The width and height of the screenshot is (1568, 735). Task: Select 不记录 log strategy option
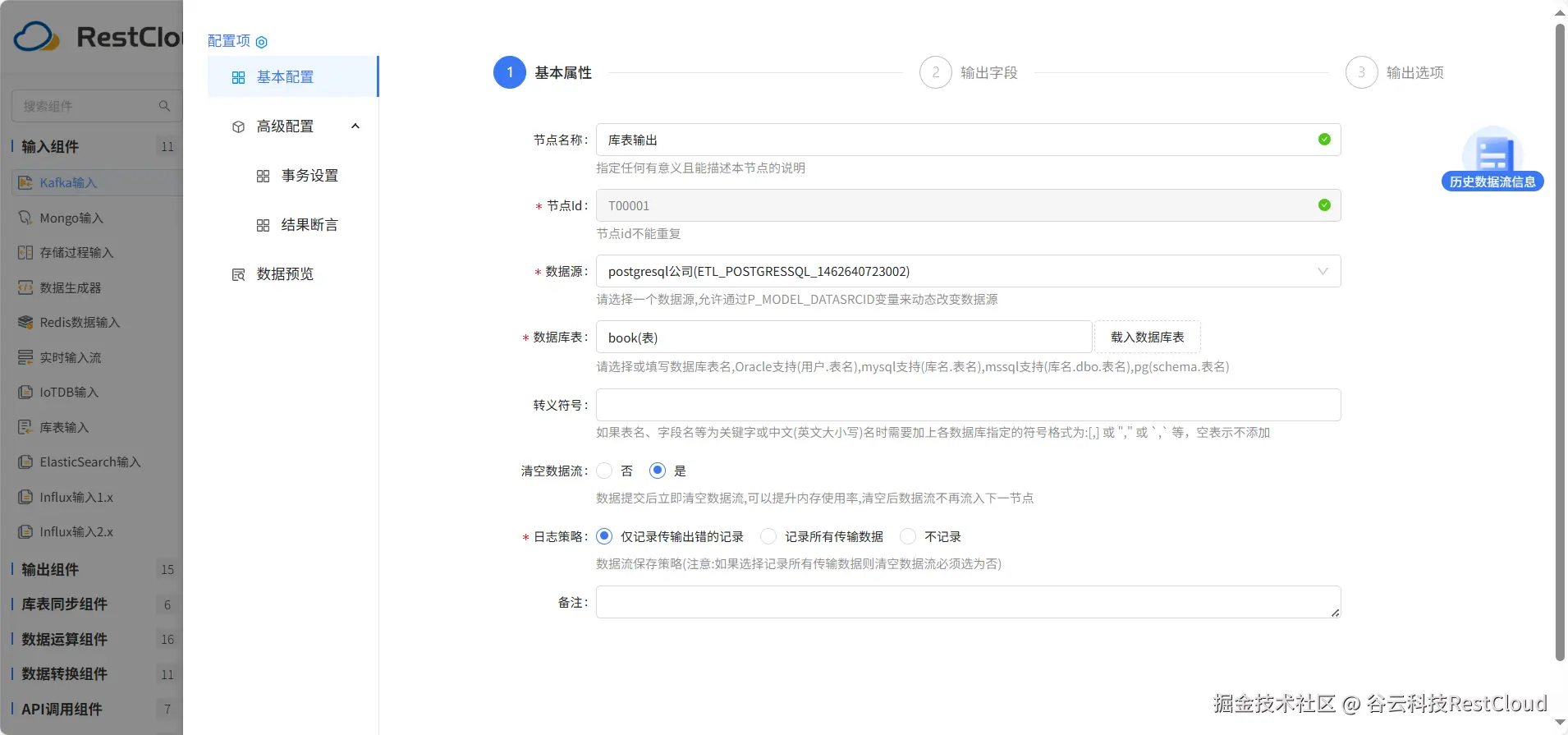908,536
